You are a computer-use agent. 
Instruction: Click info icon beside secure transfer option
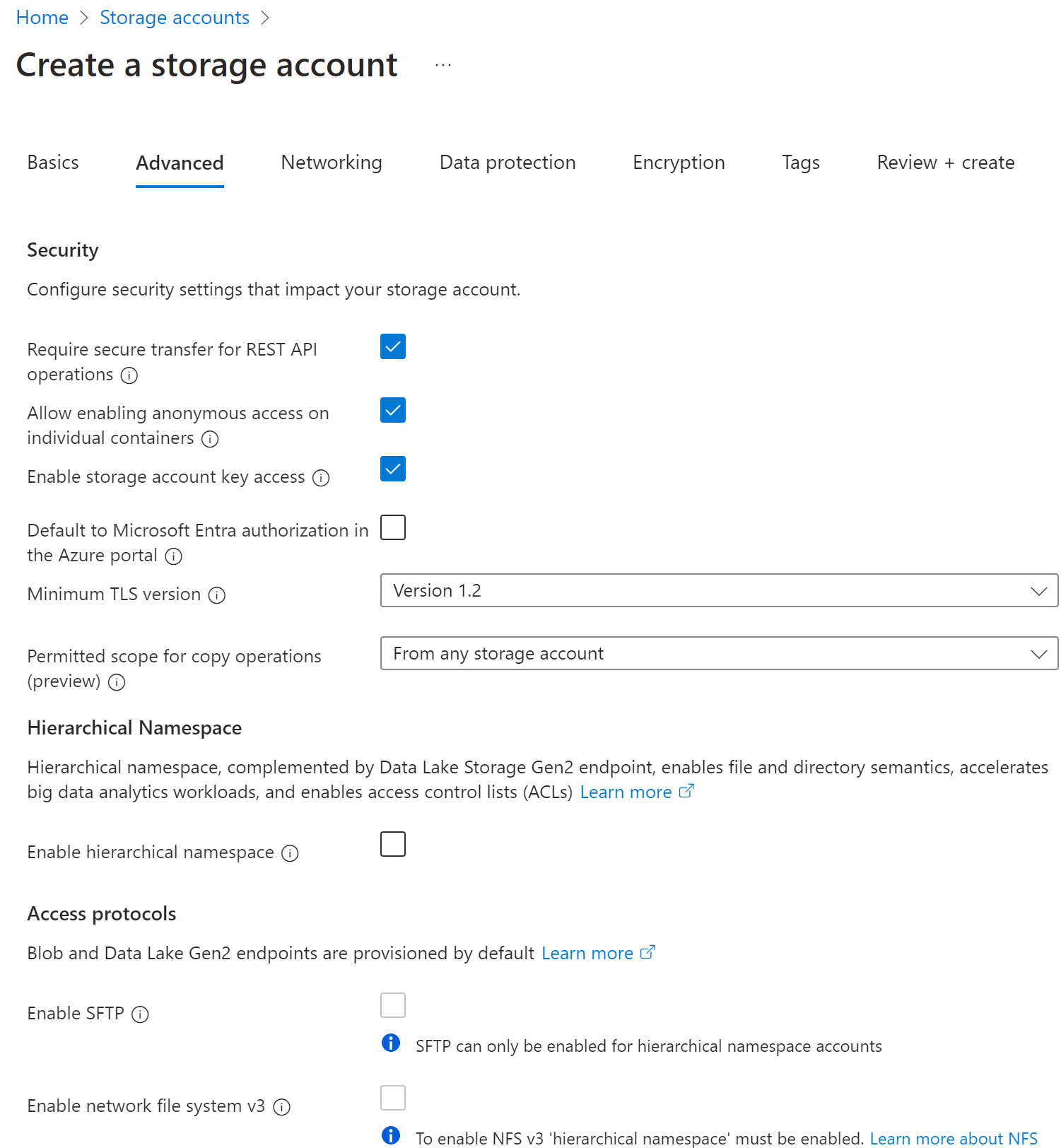(x=129, y=375)
